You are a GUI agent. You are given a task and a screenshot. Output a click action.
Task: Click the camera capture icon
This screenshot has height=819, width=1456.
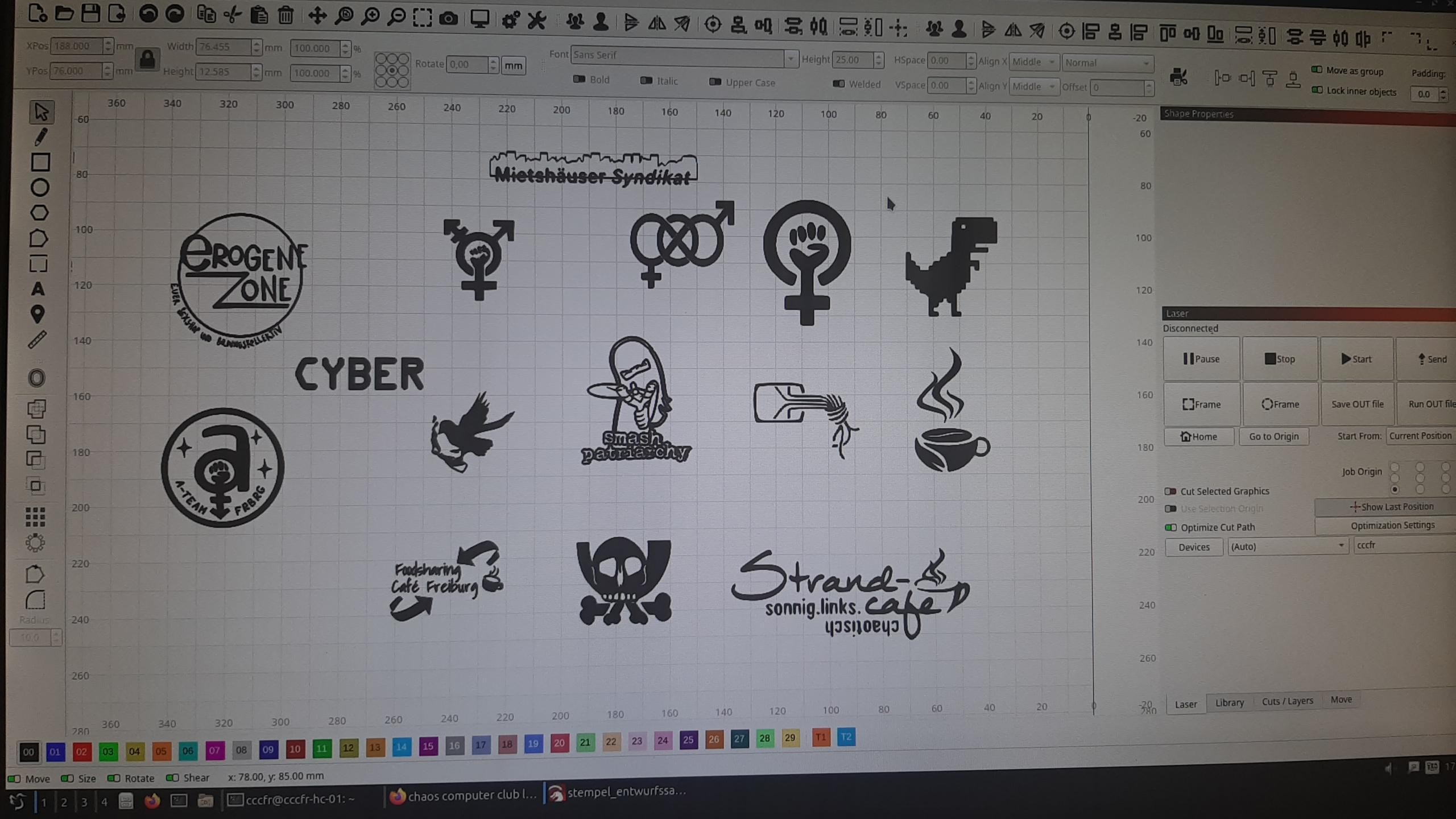449,19
